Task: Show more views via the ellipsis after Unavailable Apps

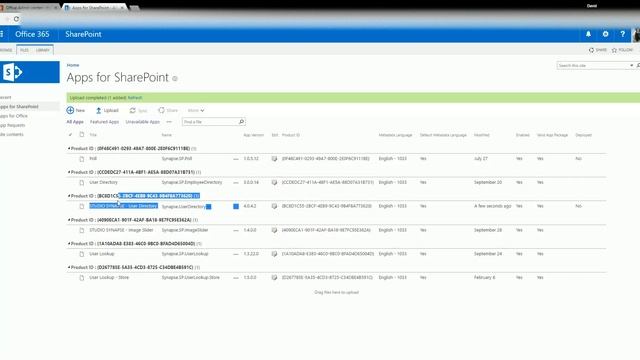Action: coord(169,122)
